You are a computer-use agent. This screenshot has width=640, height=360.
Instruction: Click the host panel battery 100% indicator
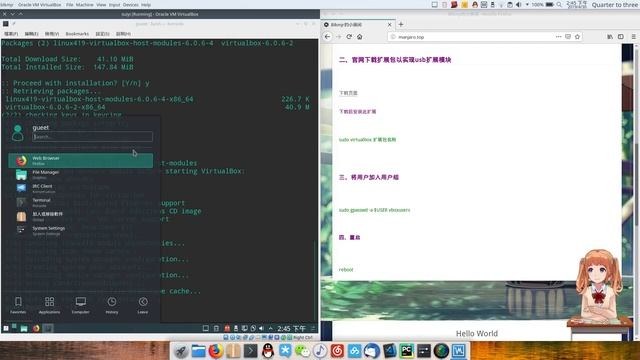pyautogui.click(x=543, y=5)
